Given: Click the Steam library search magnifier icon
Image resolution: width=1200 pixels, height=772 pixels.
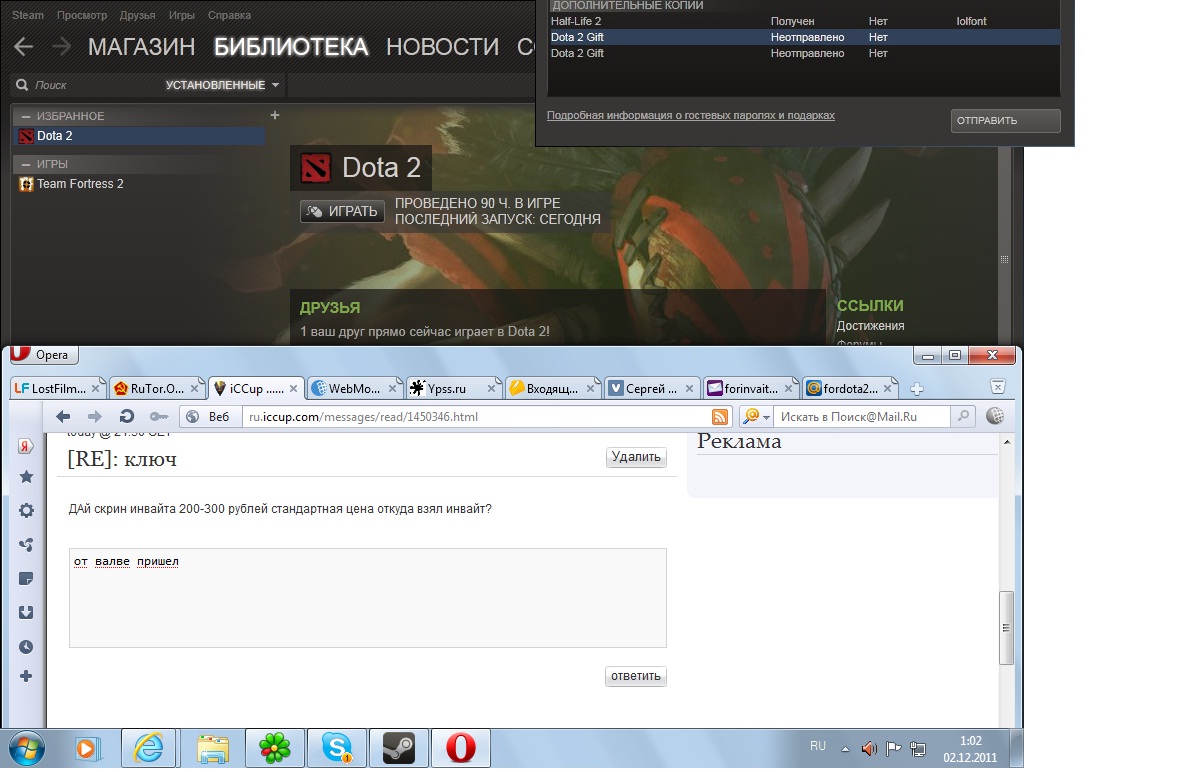Looking at the screenshot, I should [22, 85].
